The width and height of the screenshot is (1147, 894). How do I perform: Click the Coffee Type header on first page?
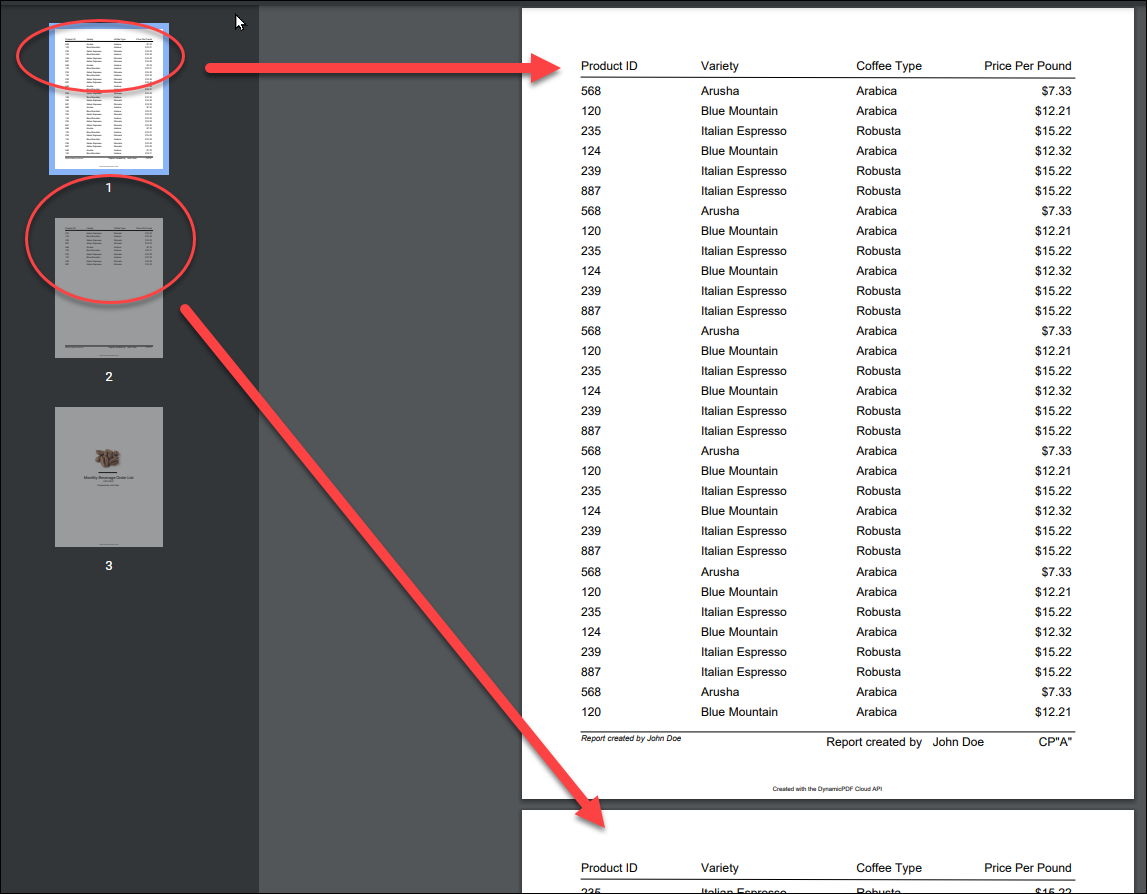(888, 66)
